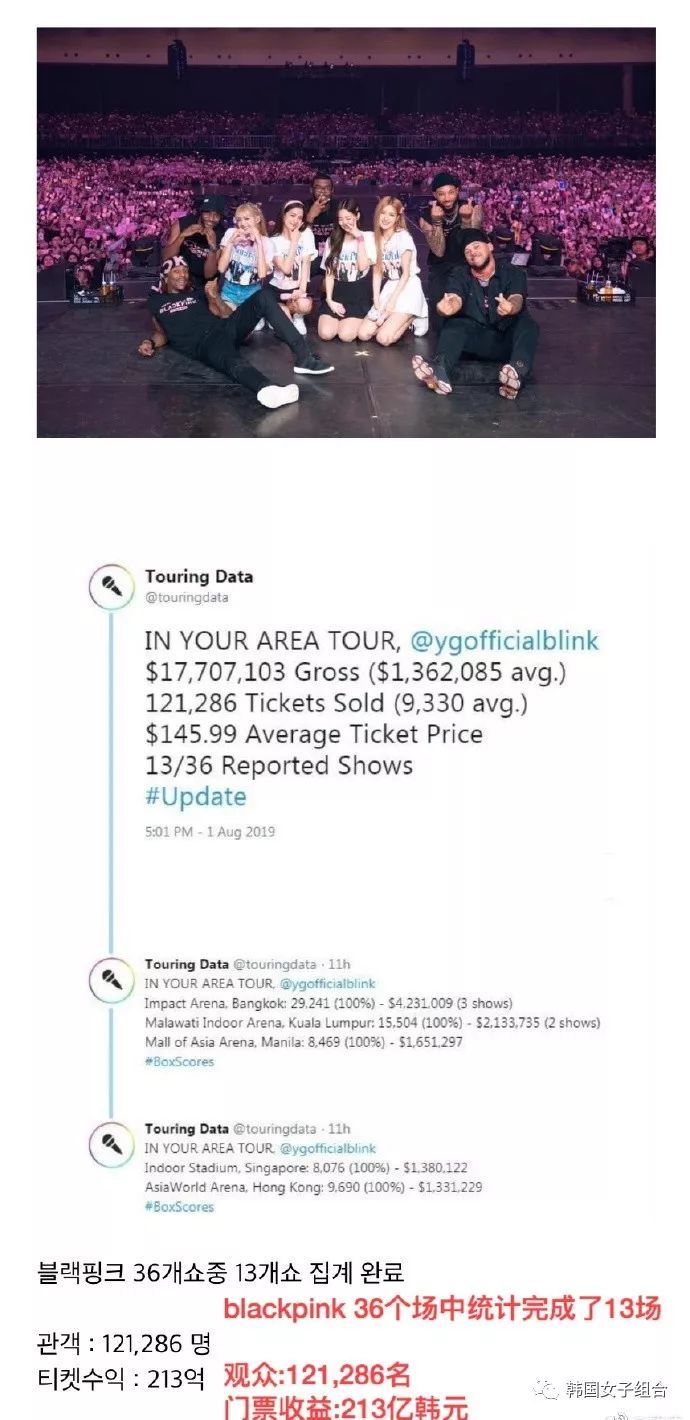The width and height of the screenshot is (690, 1420).
Task: Open the Touring Data name on the Singapore tweet
Action: pyautogui.click(x=187, y=1129)
